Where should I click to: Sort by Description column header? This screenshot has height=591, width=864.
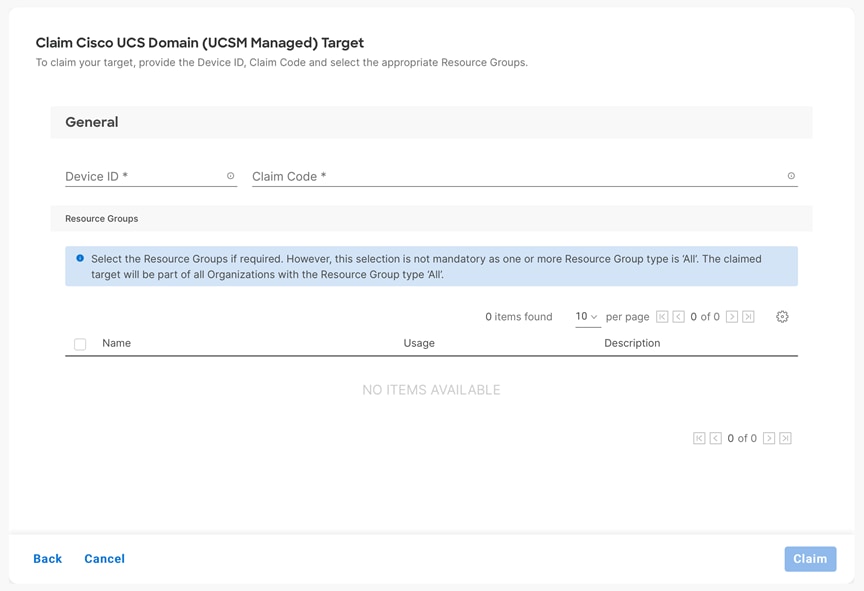point(632,343)
